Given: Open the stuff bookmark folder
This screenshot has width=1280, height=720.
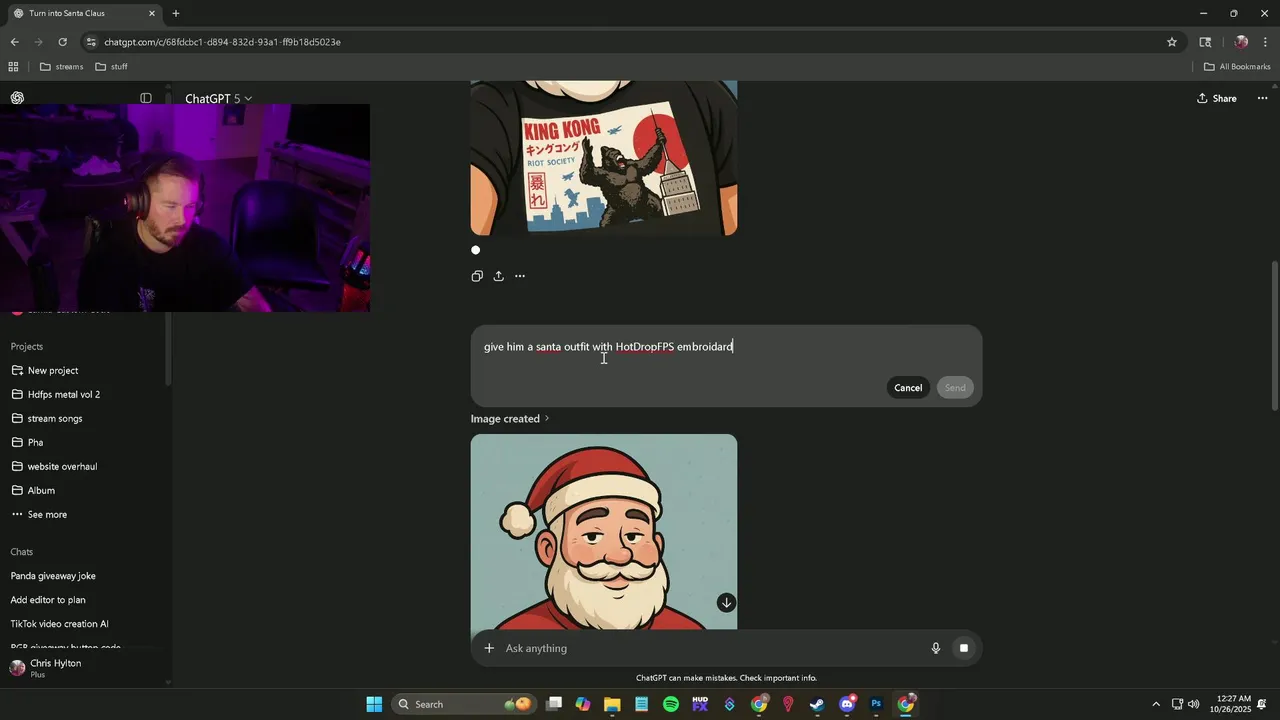Looking at the screenshot, I should [111, 67].
